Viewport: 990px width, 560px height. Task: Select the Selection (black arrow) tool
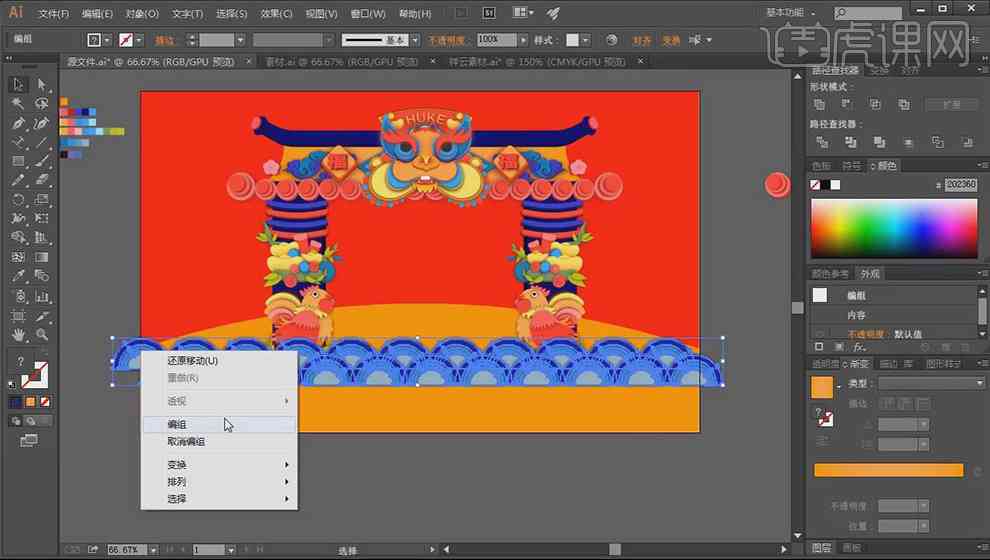pyautogui.click(x=18, y=84)
